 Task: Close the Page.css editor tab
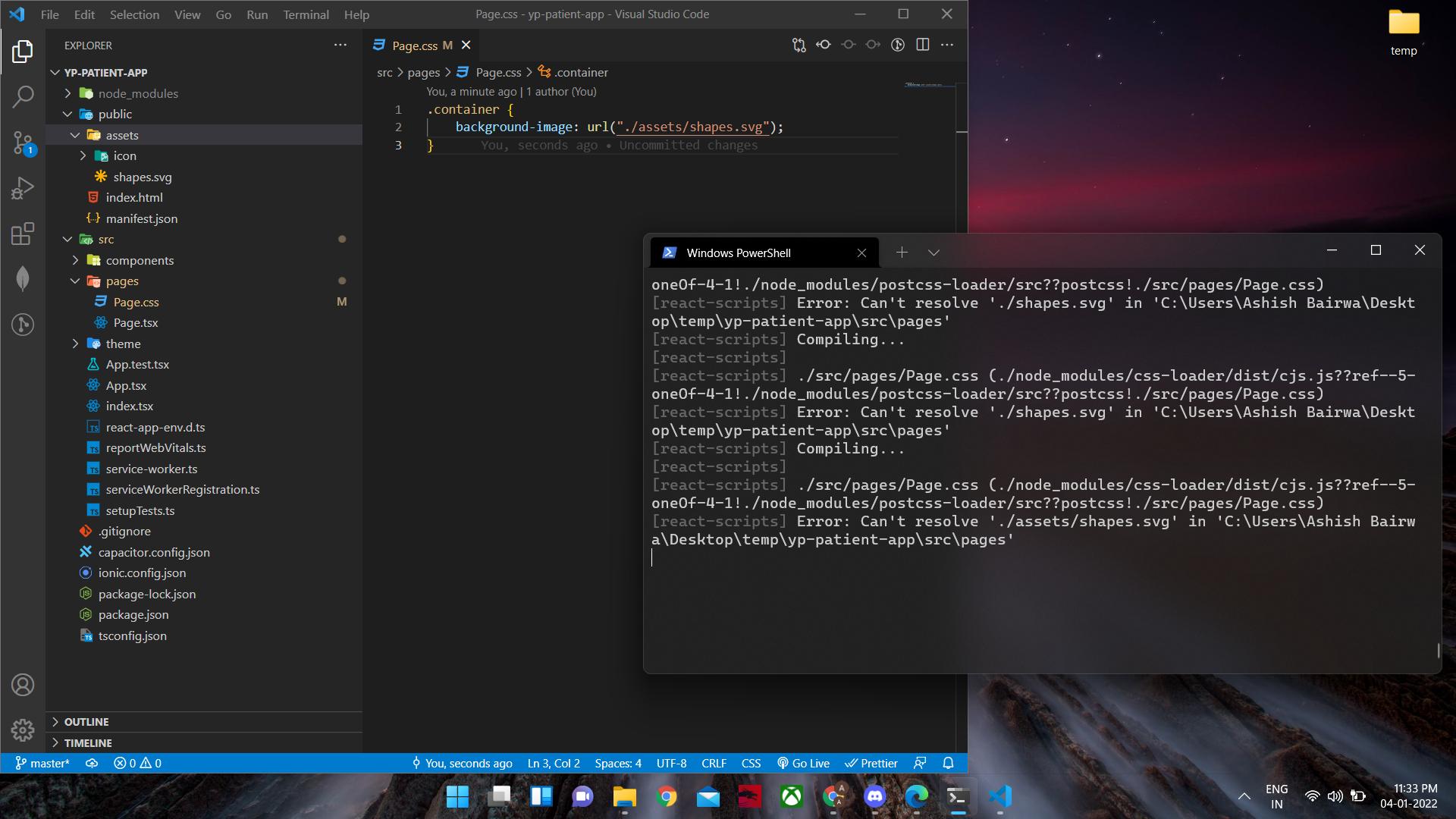[x=466, y=45]
